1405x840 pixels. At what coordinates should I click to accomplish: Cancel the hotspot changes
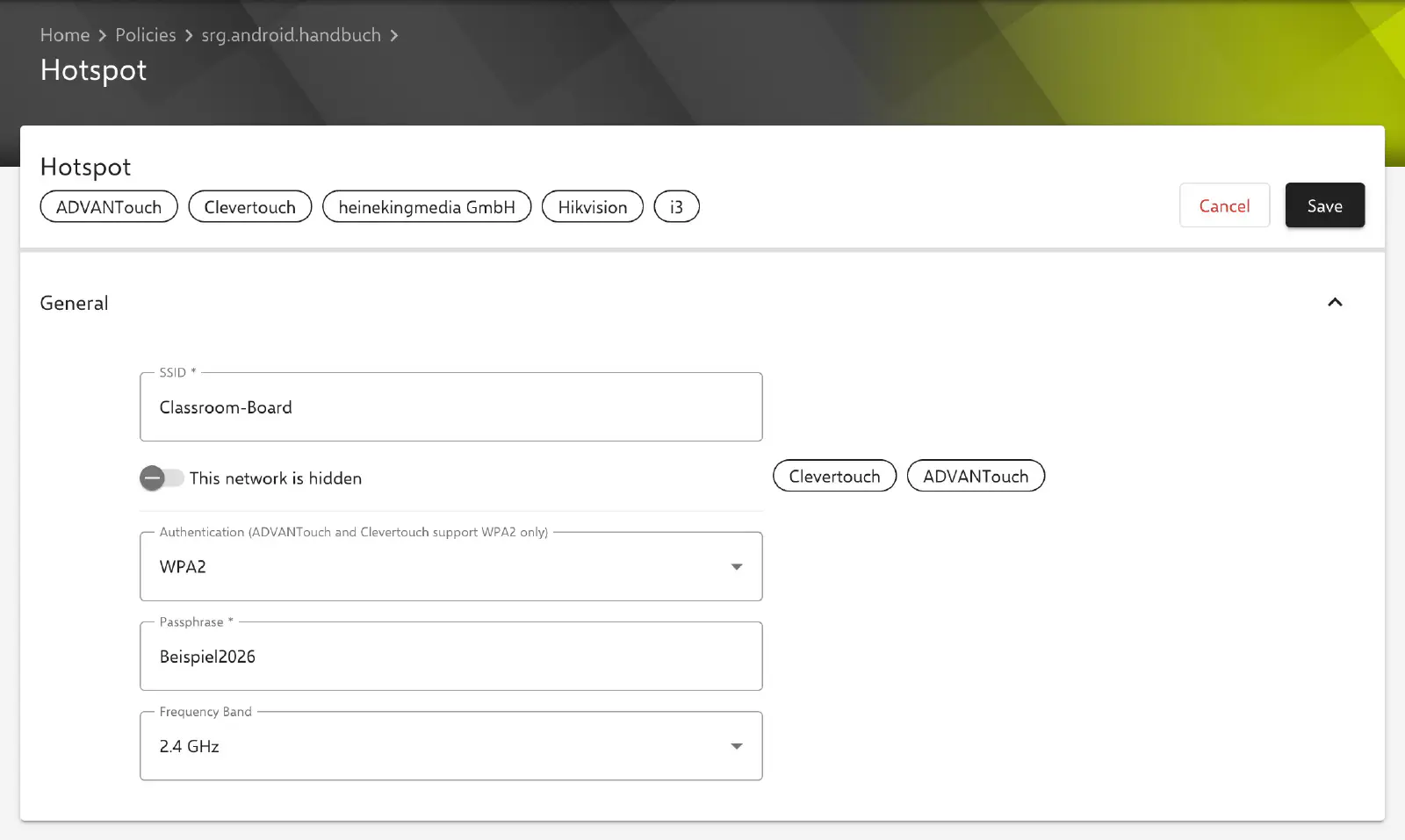1225,205
